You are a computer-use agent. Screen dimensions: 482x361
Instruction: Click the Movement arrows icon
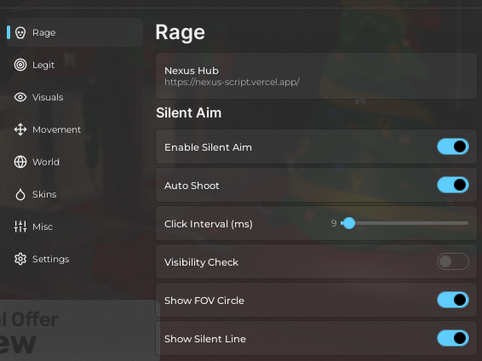20,129
